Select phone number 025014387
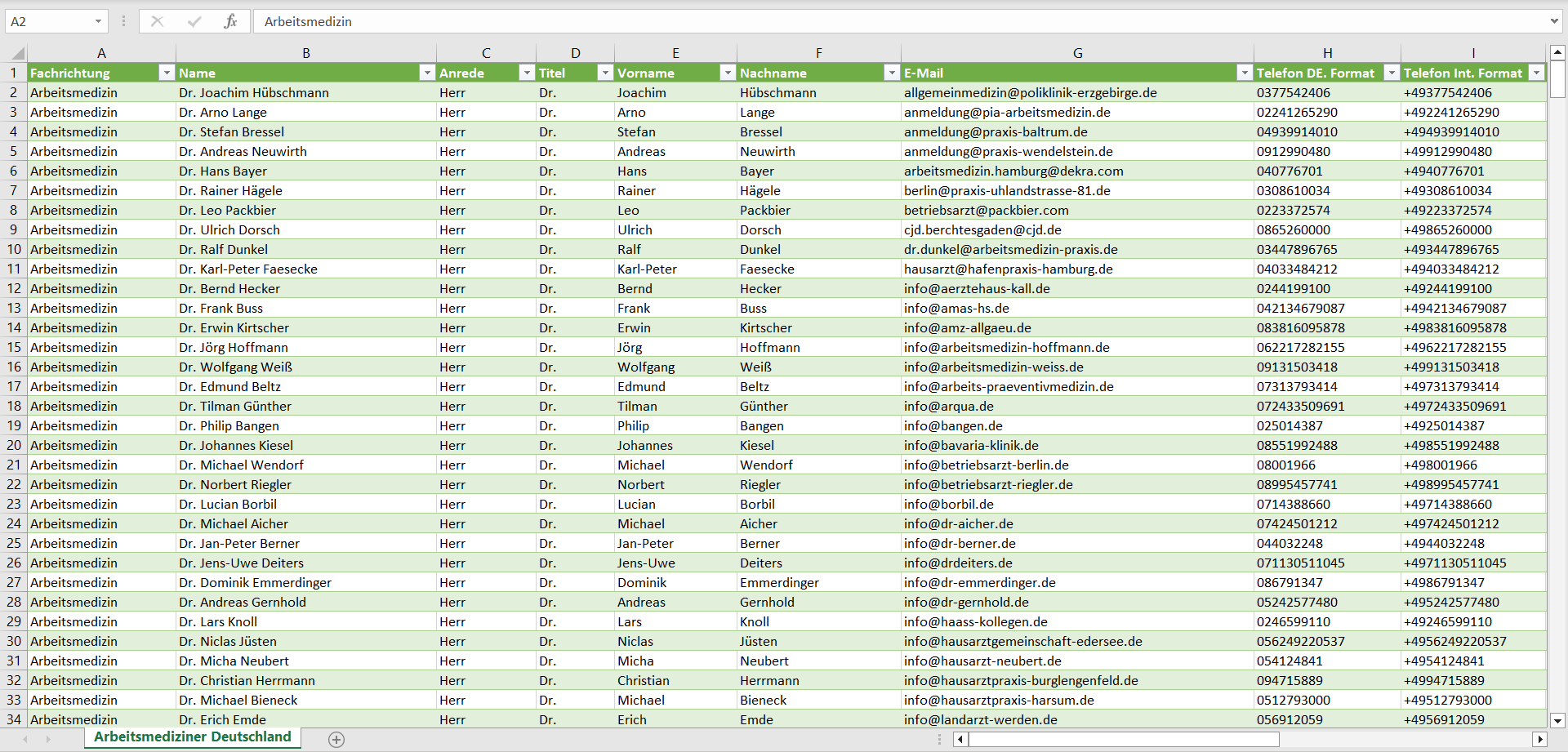The image size is (1568, 752). coord(1327,425)
